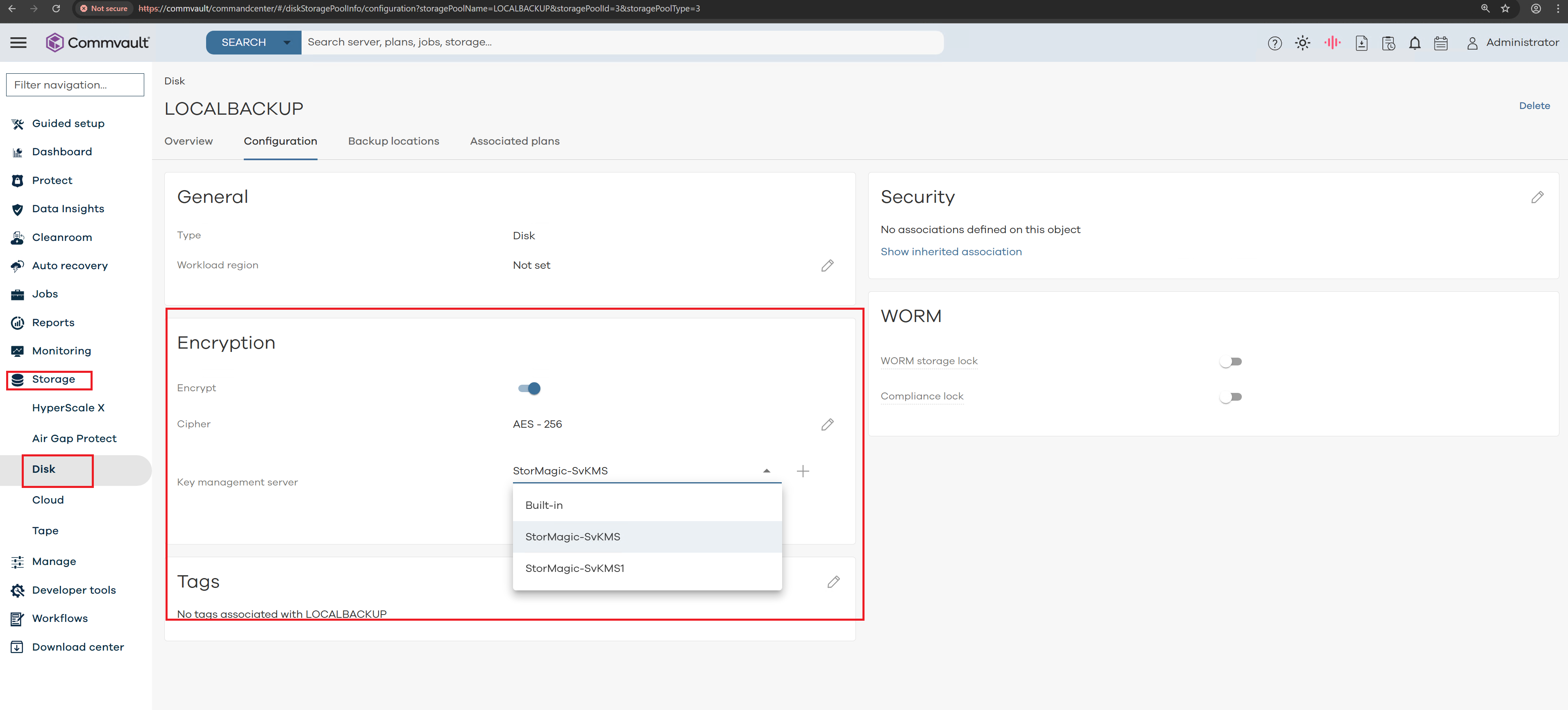Collapse the Key management server dropdown
Viewport: 1568px width, 710px height.
click(766, 471)
